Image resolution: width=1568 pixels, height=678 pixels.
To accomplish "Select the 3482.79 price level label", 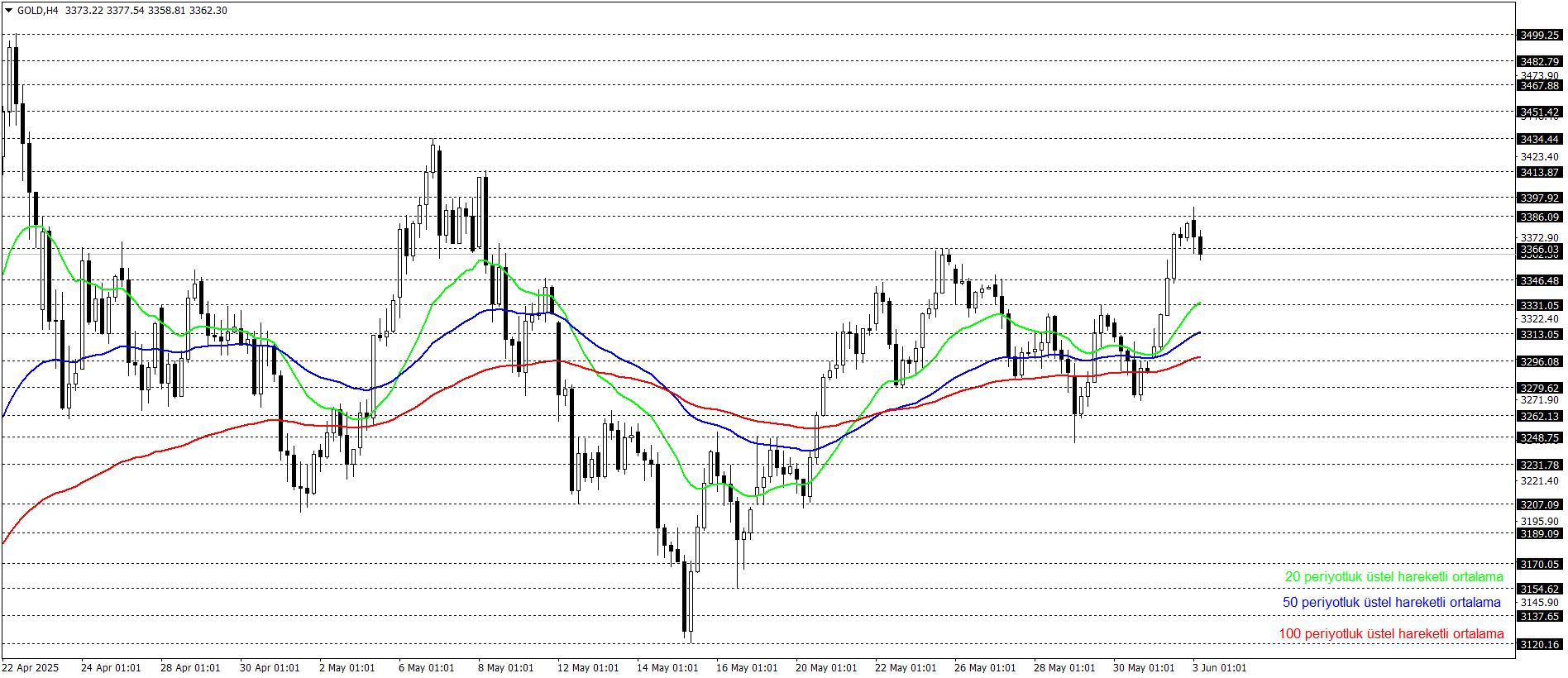I will pos(1539,61).
